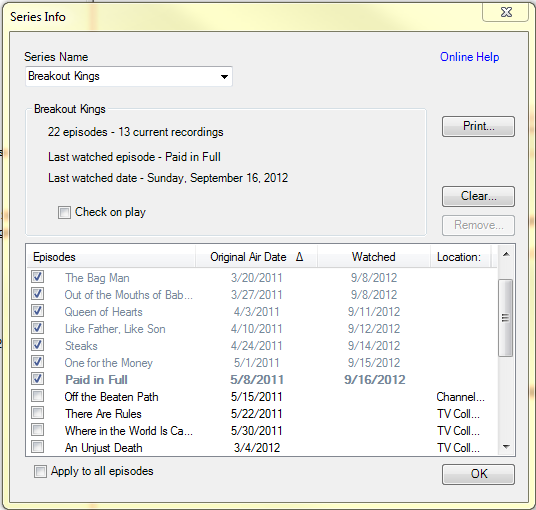Viewport: 536px width, 510px height.
Task: Click the scroll up arrow in episode list
Action: click(506, 254)
